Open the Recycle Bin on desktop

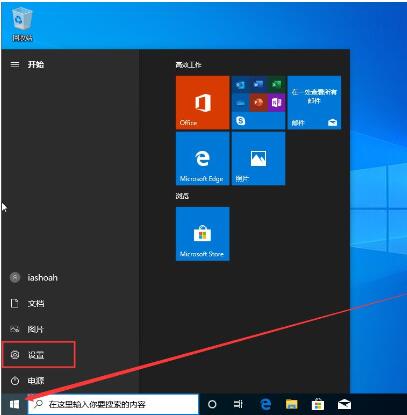pyautogui.click(x=22, y=24)
